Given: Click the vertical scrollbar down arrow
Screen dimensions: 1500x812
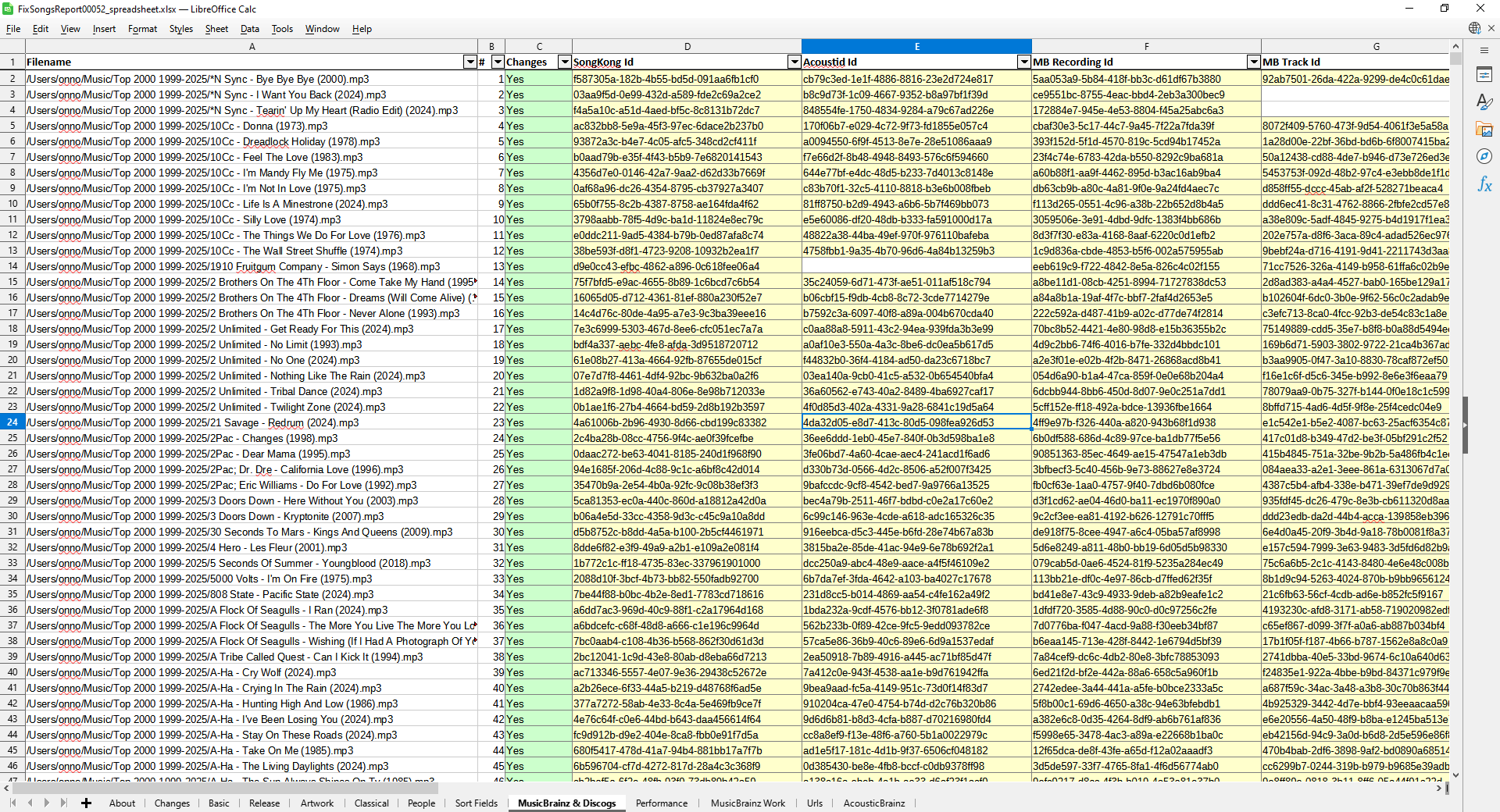Looking at the screenshot, I should tap(1455, 775).
